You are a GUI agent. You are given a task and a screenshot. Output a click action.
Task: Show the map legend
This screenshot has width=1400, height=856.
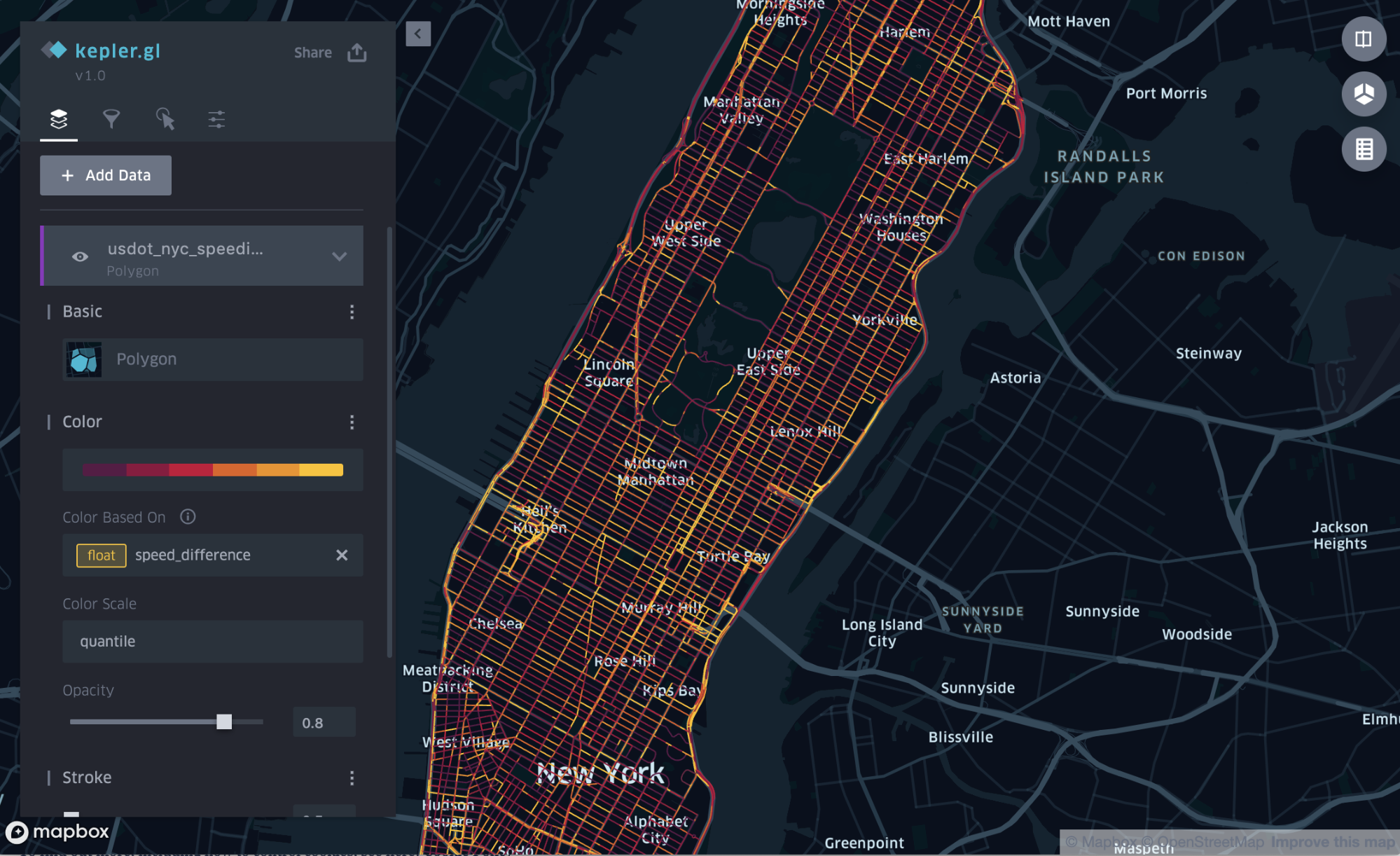[1363, 149]
